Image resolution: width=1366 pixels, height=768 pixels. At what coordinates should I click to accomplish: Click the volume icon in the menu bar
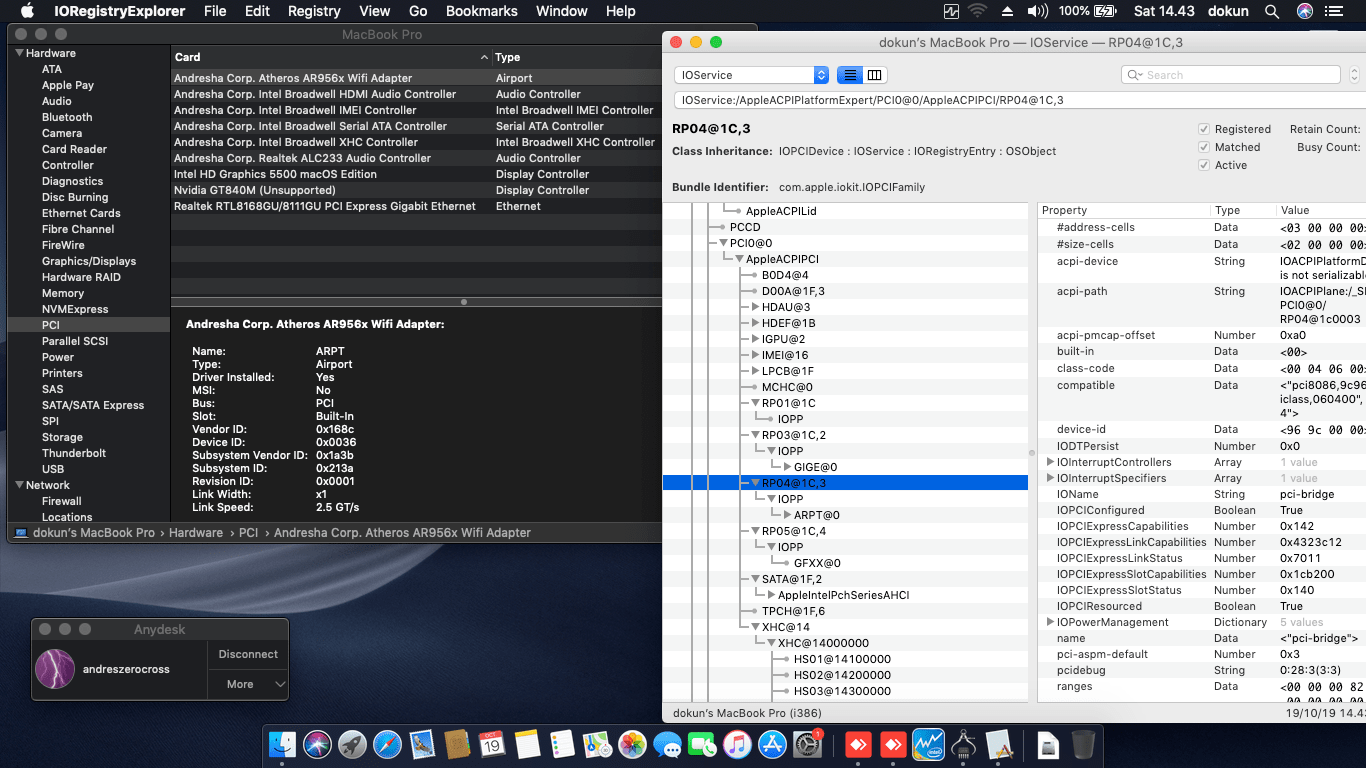click(1037, 11)
